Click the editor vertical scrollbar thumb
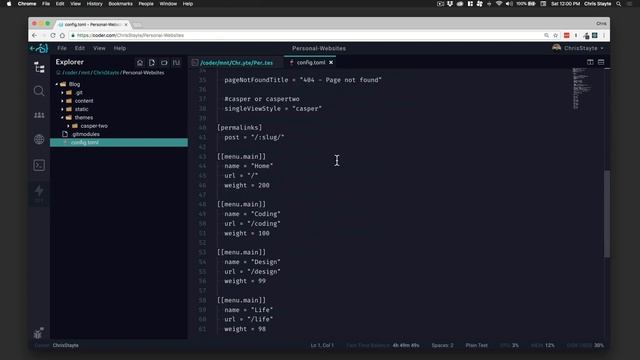This screenshot has width=640, height=360. [x=607, y=214]
